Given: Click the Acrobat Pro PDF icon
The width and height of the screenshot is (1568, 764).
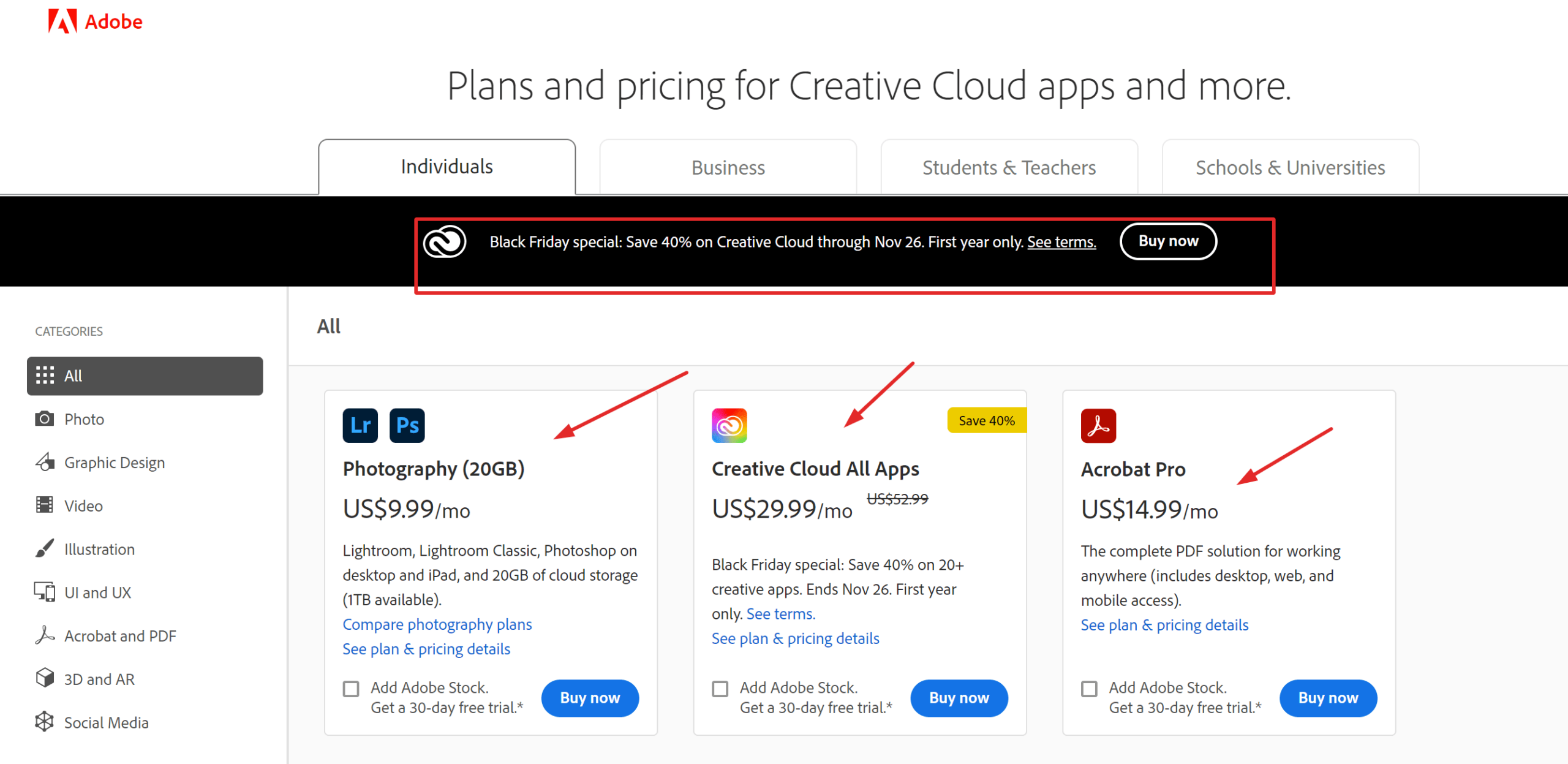Looking at the screenshot, I should pyautogui.click(x=1099, y=425).
